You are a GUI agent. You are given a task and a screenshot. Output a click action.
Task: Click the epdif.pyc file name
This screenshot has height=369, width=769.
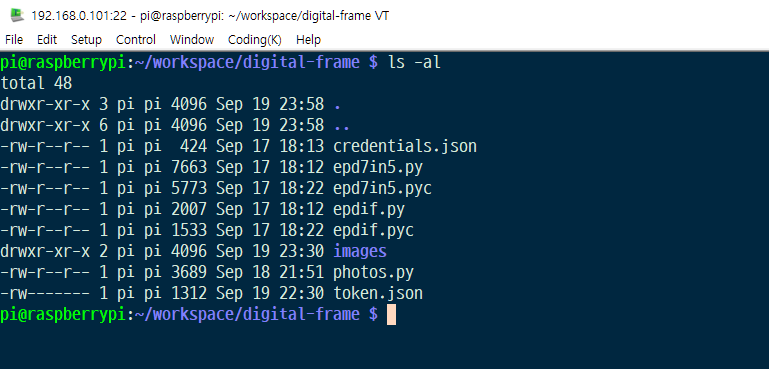[x=373, y=231]
